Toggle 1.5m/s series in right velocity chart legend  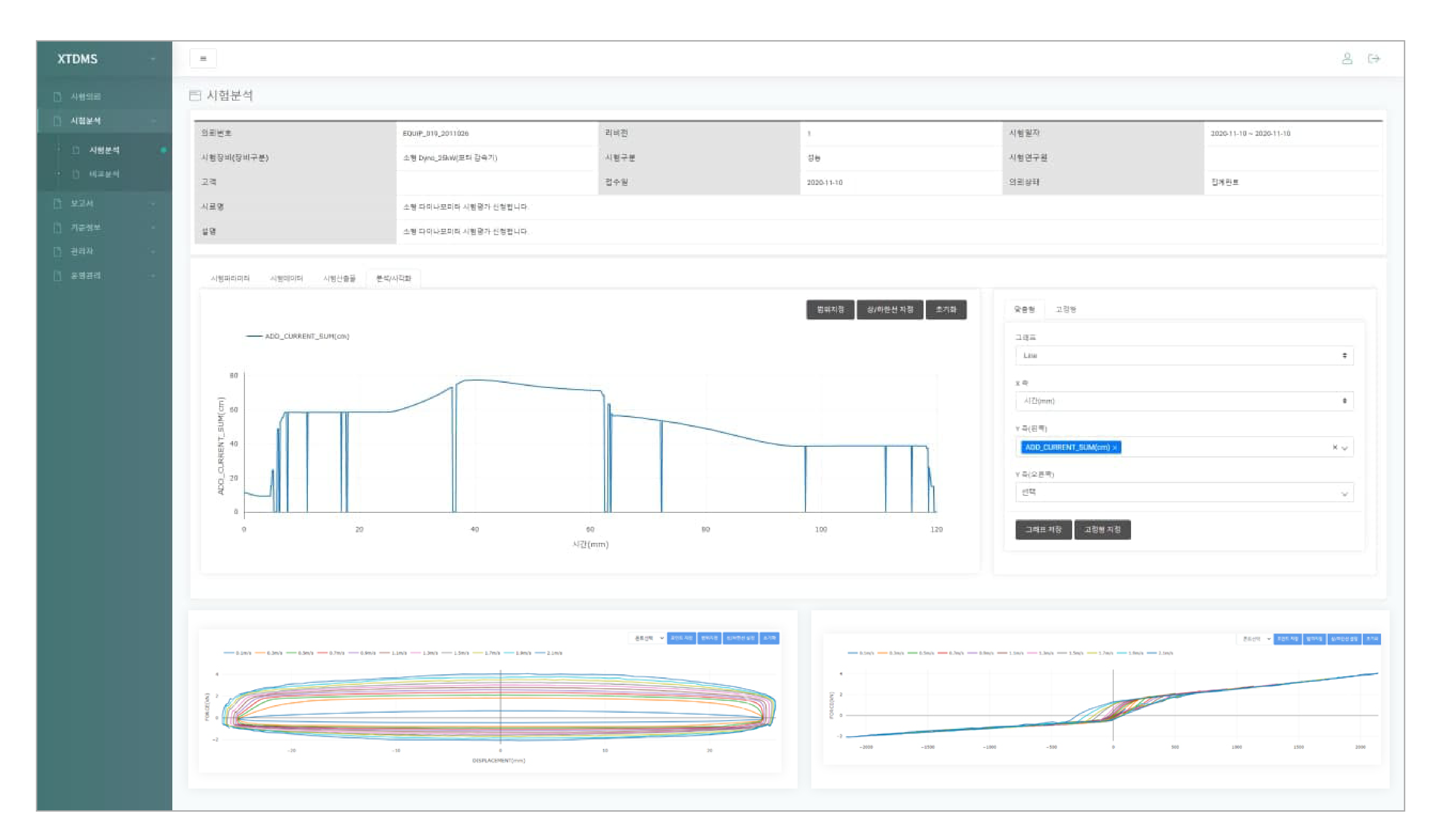(1070, 653)
